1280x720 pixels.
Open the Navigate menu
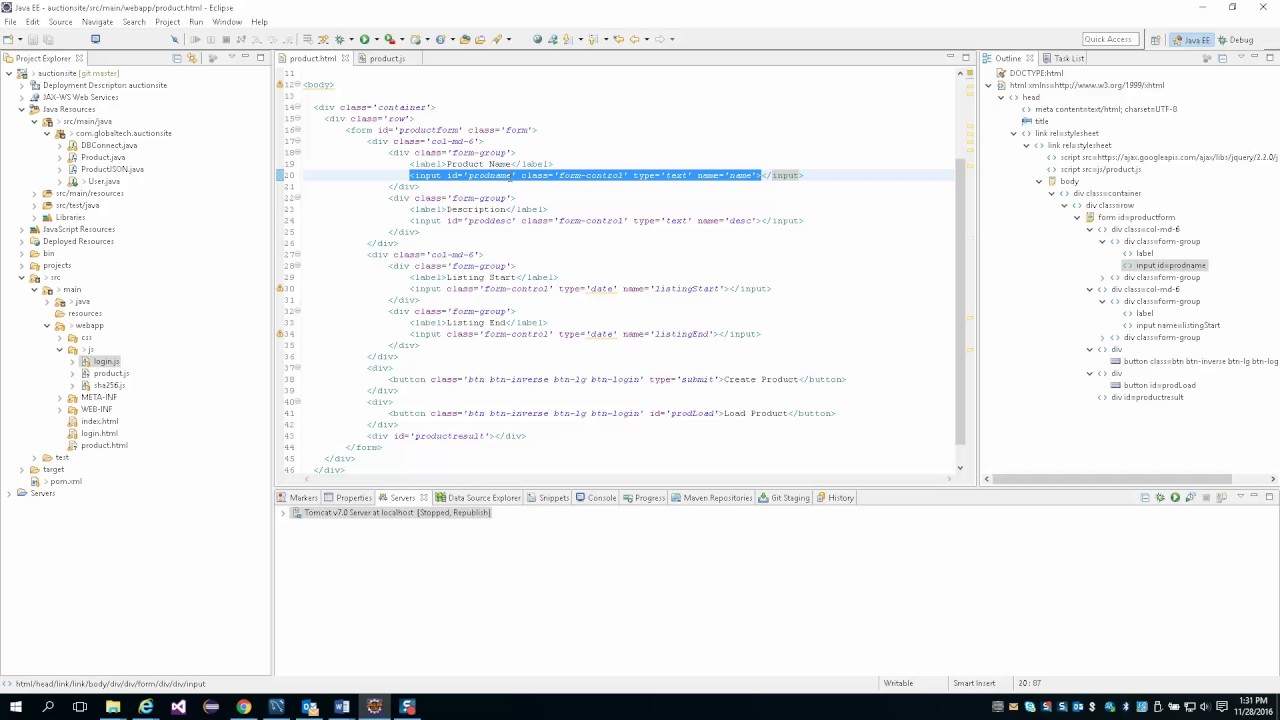97,21
